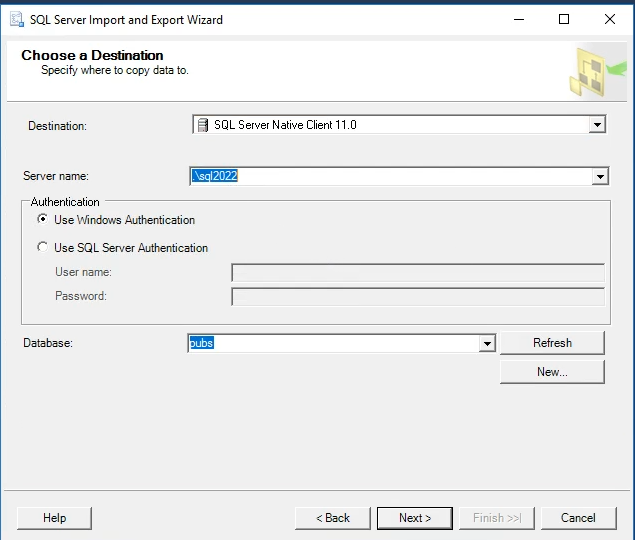Click the 'User name:' label

point(83,272)
